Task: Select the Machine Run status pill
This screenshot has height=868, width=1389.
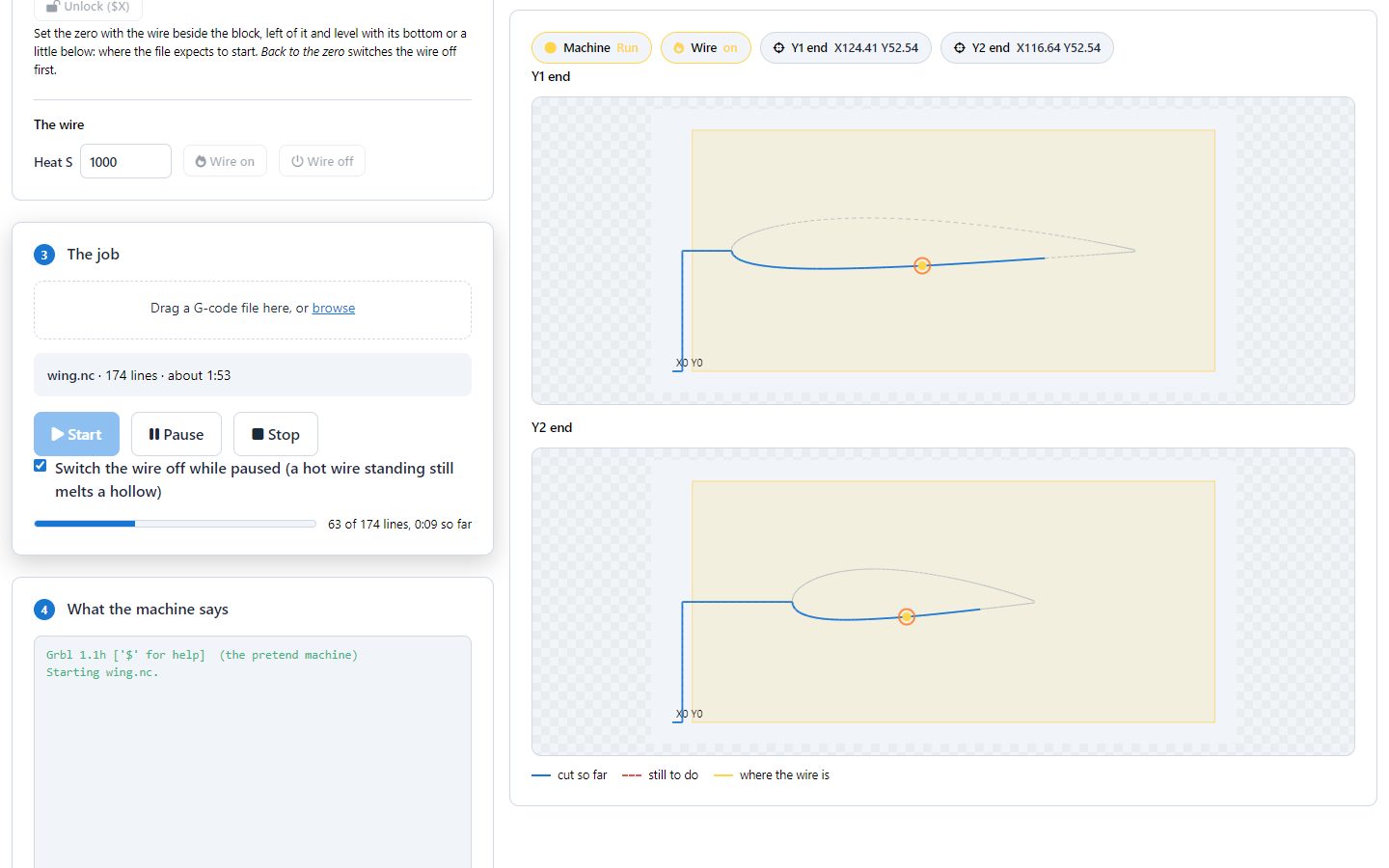Action: coord(591,47)
